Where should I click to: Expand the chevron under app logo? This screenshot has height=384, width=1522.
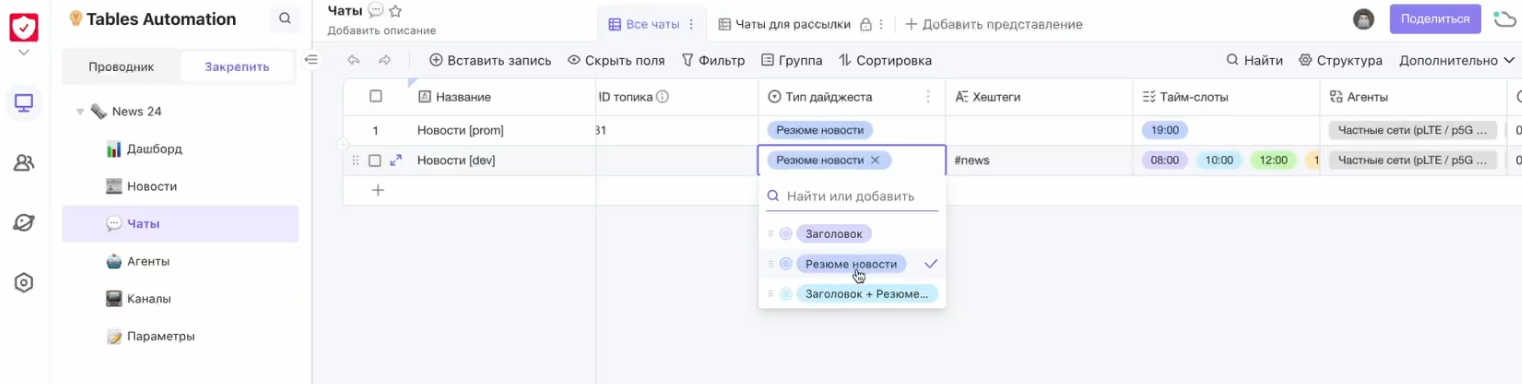(24, 53)
